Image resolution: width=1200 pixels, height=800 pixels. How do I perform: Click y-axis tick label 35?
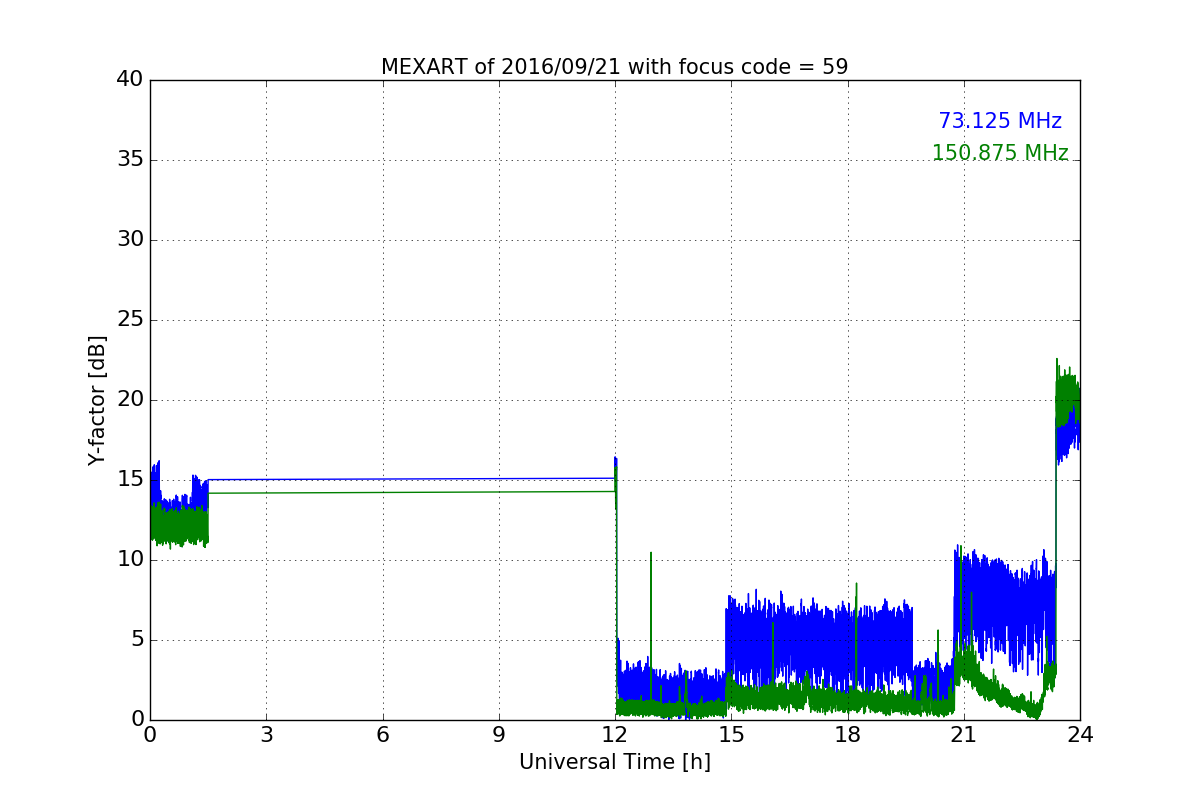129,160
